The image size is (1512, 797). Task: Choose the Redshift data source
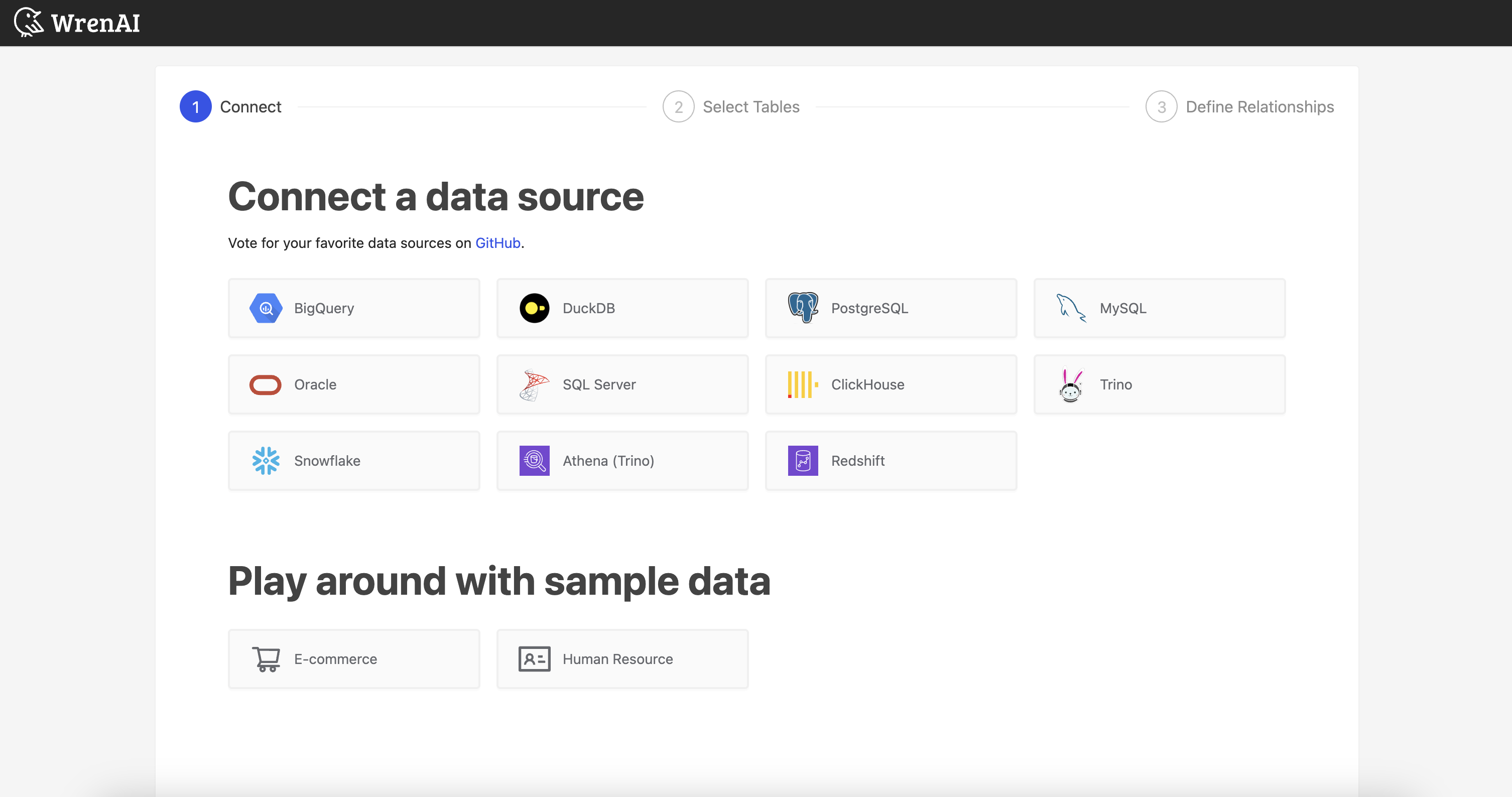[891, 461]
